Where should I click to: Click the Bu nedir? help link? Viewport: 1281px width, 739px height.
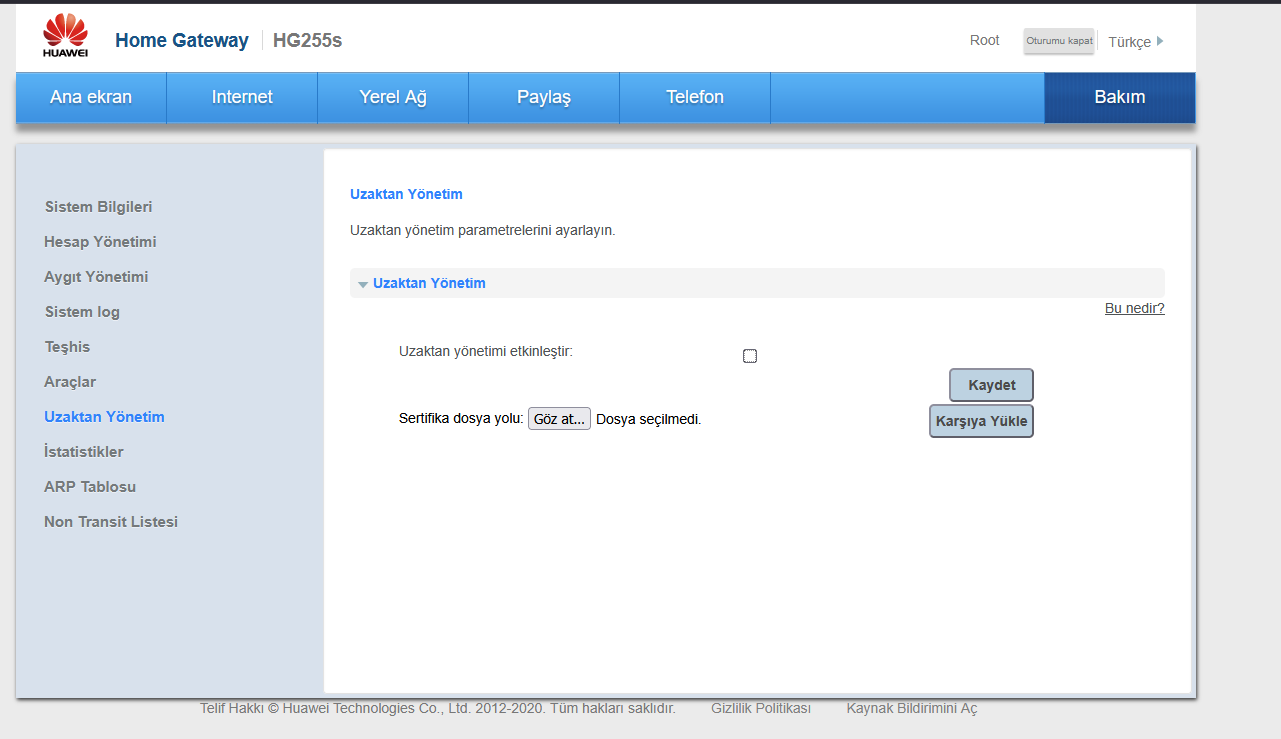[x=1134, y=308]
